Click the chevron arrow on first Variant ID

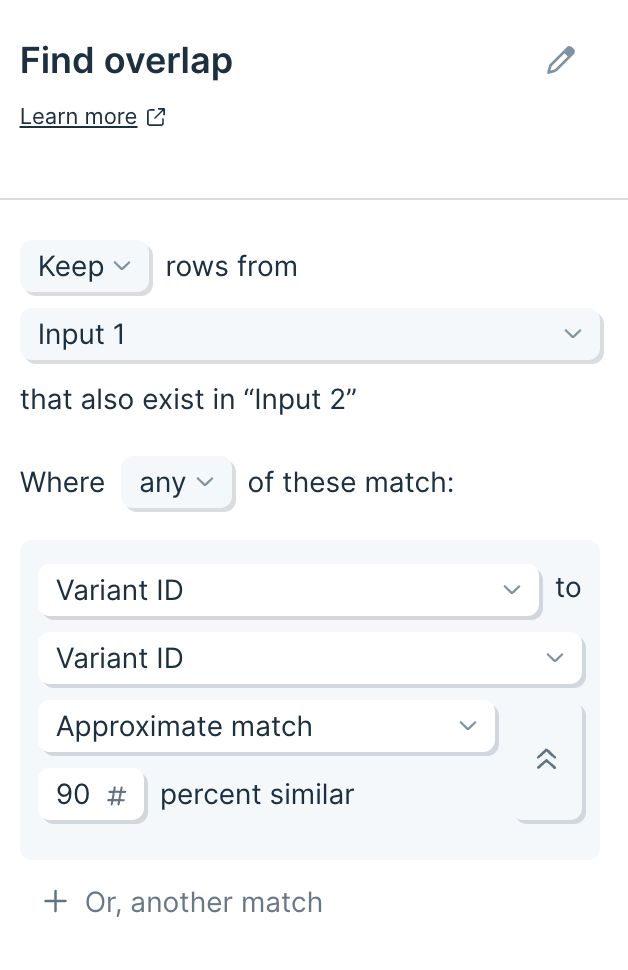pos(512,590)
